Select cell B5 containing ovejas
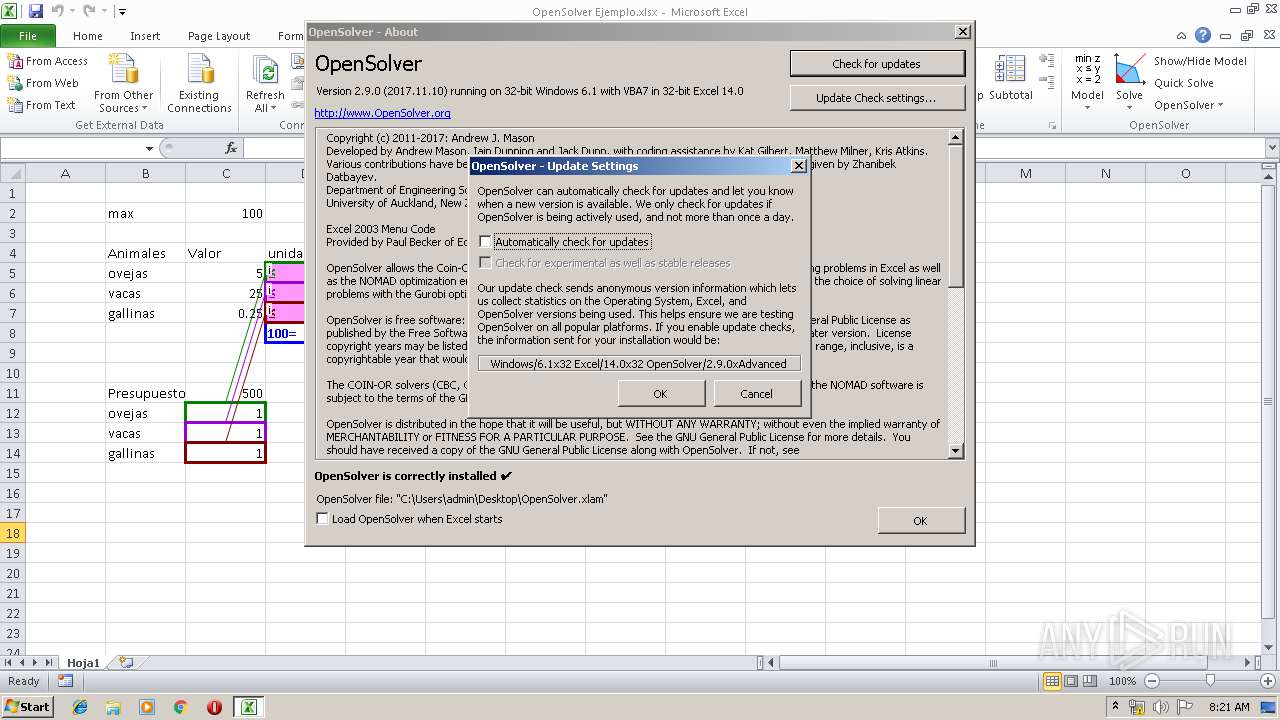Image resolution: width=1280 pixels, height=720 pixels. pos(145,273)
